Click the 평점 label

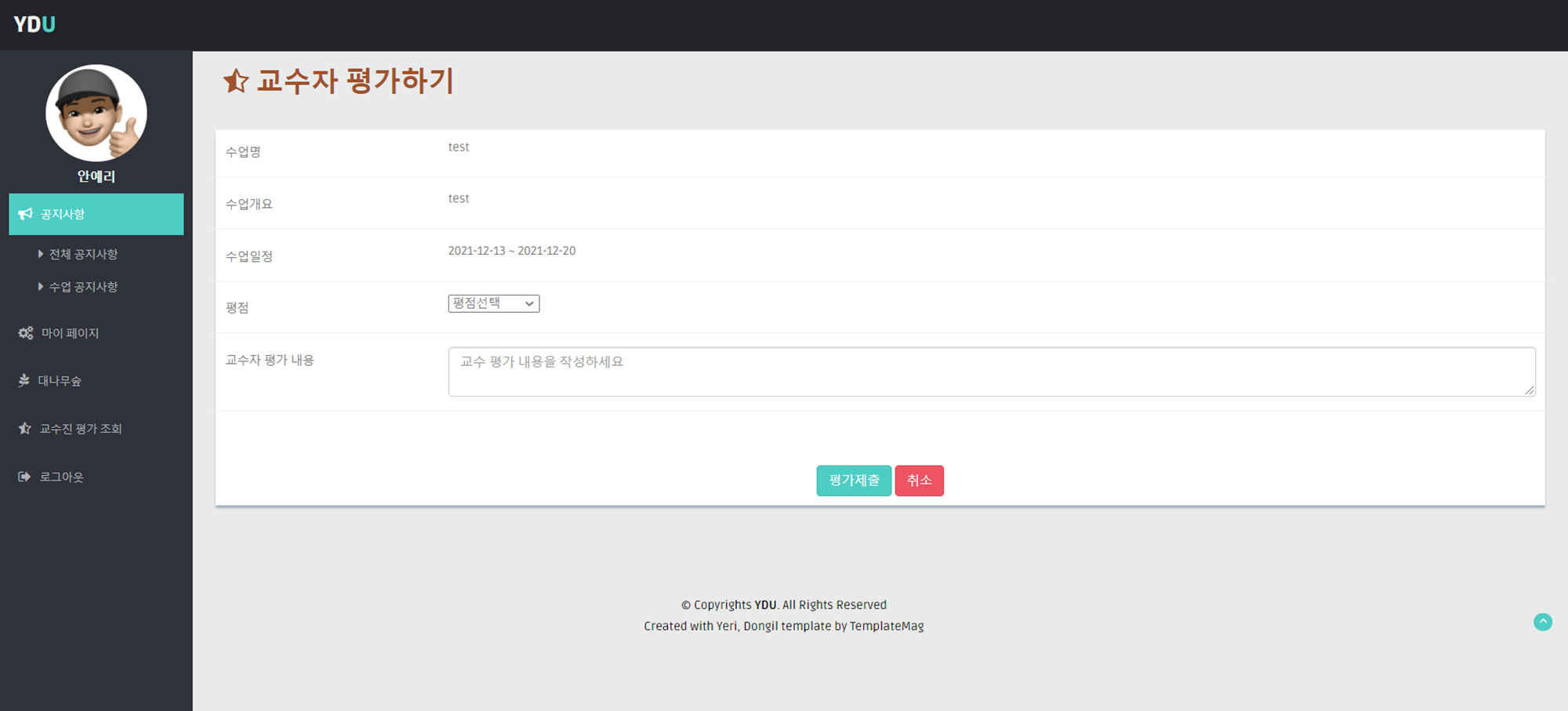point(238,308)
